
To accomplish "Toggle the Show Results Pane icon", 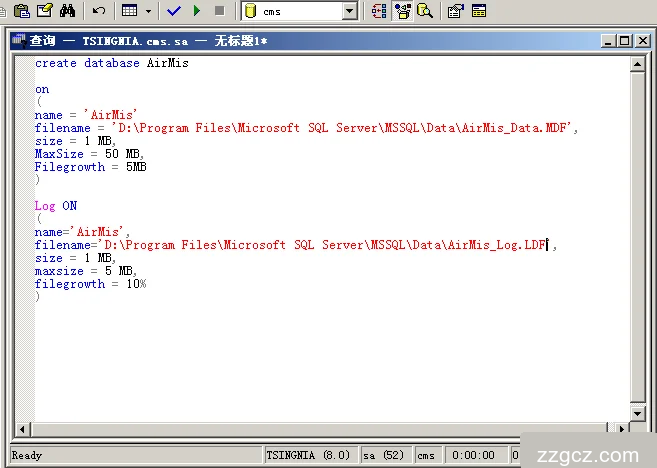I will tap(480, 11).
